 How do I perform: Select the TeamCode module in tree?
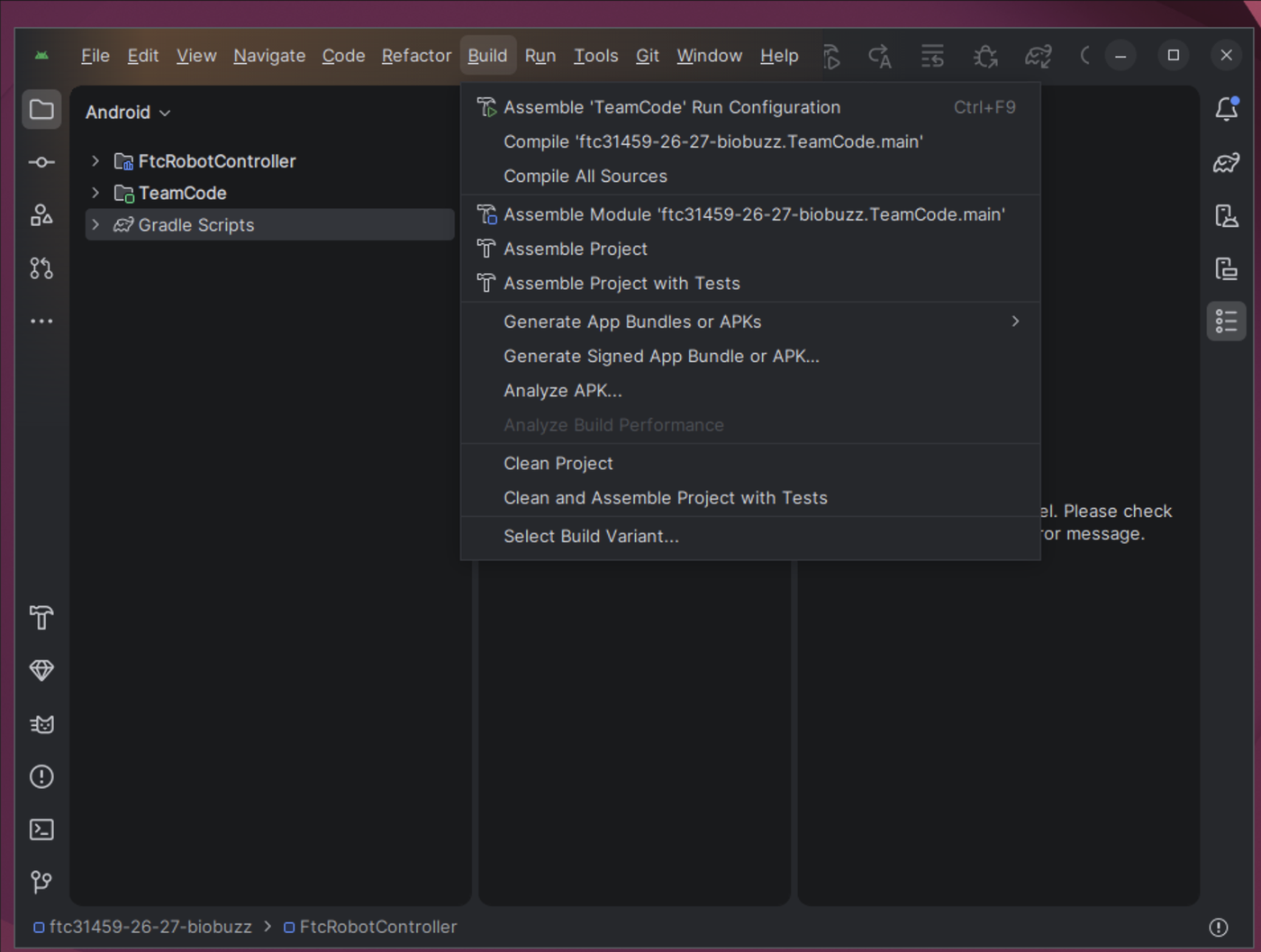point(182,193)
